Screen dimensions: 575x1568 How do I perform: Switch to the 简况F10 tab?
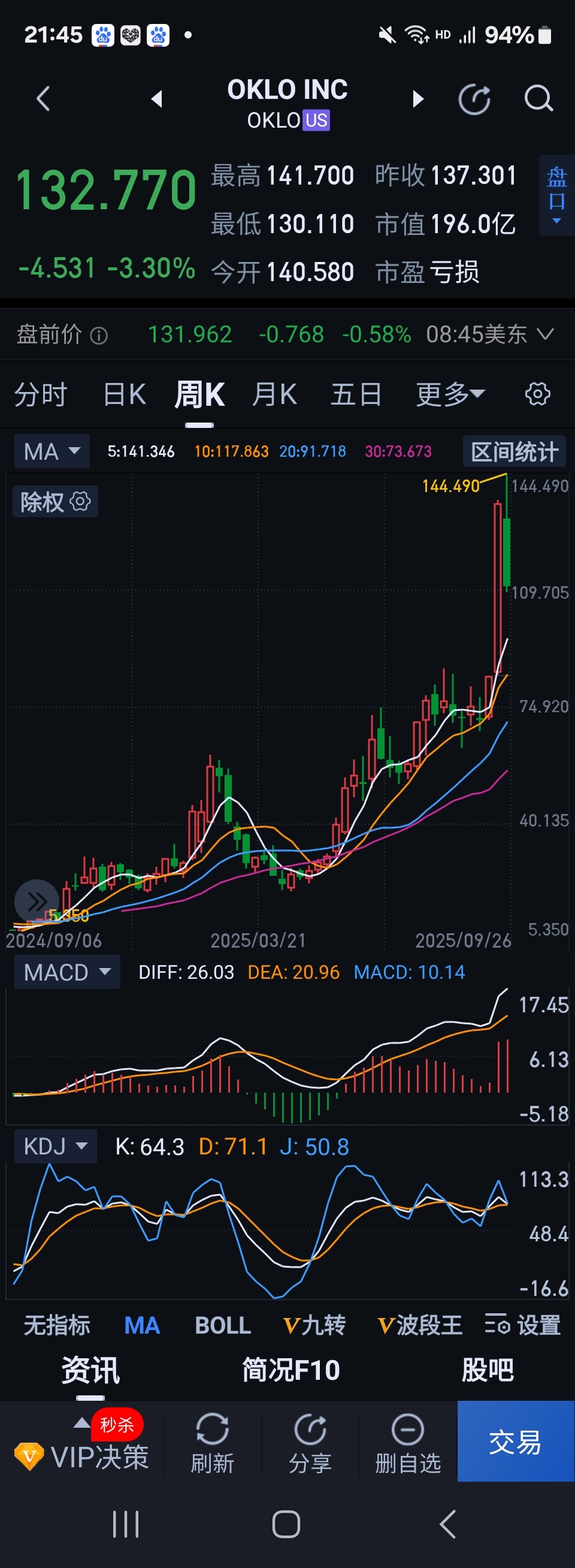[x=291, y=1370]
